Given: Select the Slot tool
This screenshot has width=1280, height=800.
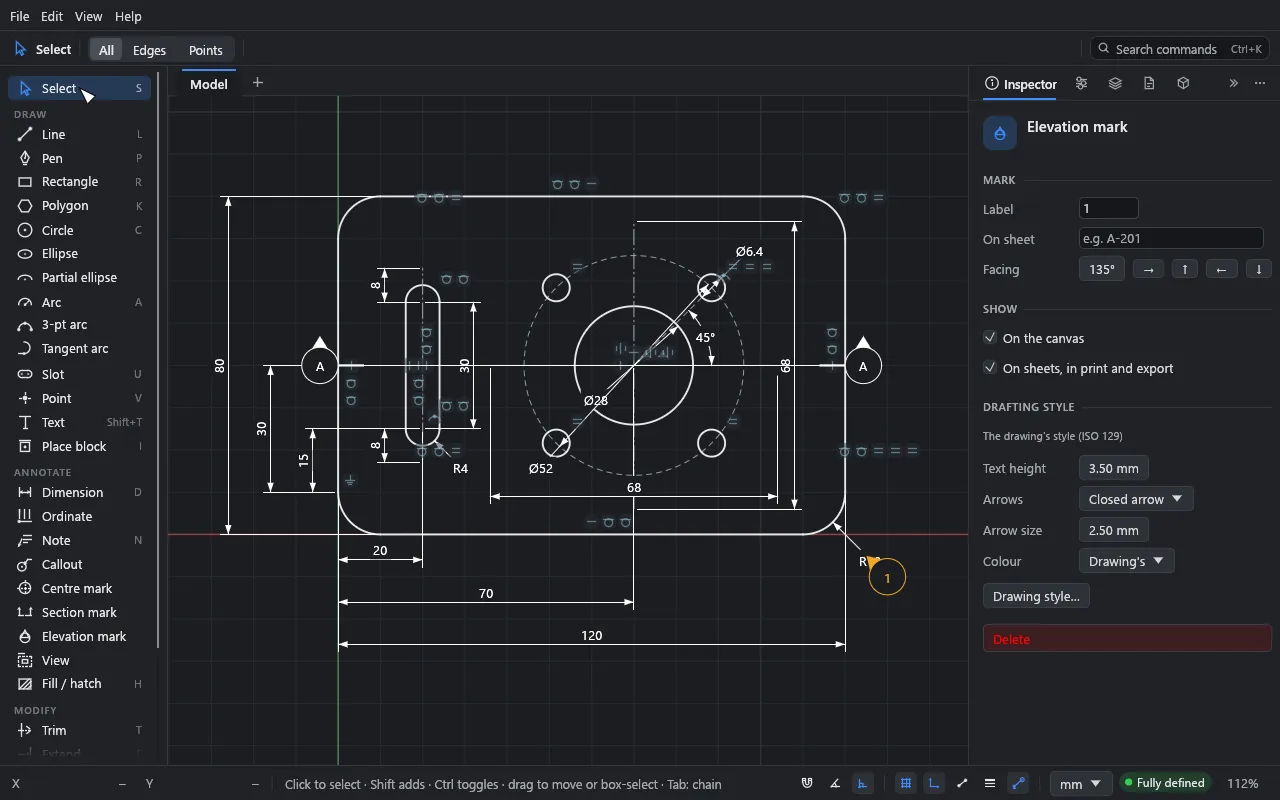Looking at the screenshot, I should 80,374.
